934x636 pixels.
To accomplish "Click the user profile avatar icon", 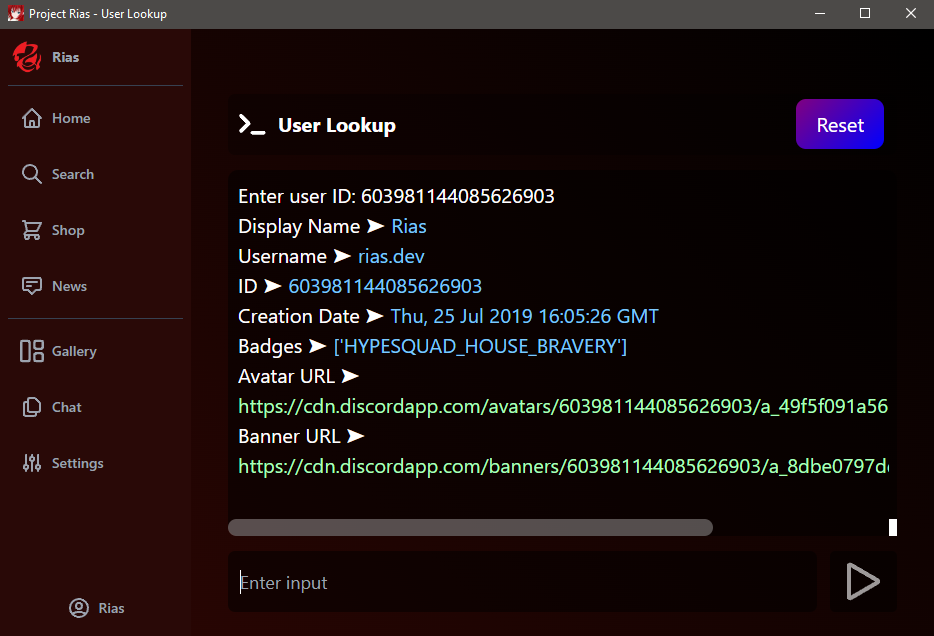I will (79, 608).
